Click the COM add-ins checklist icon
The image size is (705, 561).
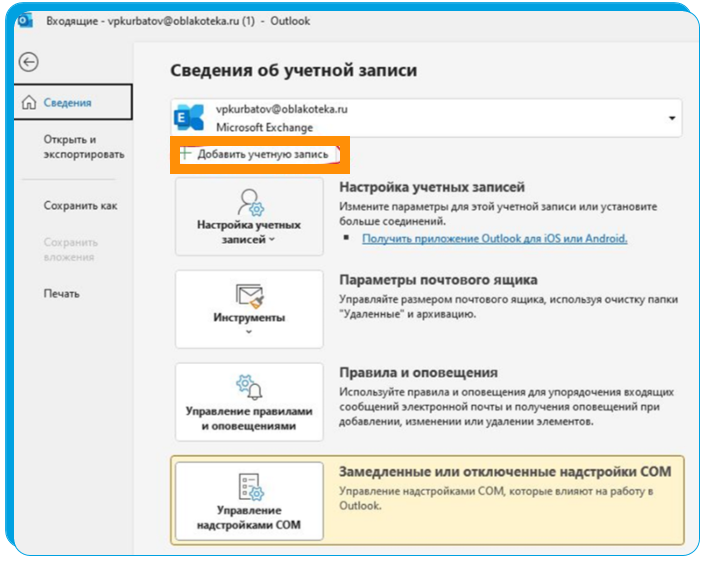(x=251, y=486)
